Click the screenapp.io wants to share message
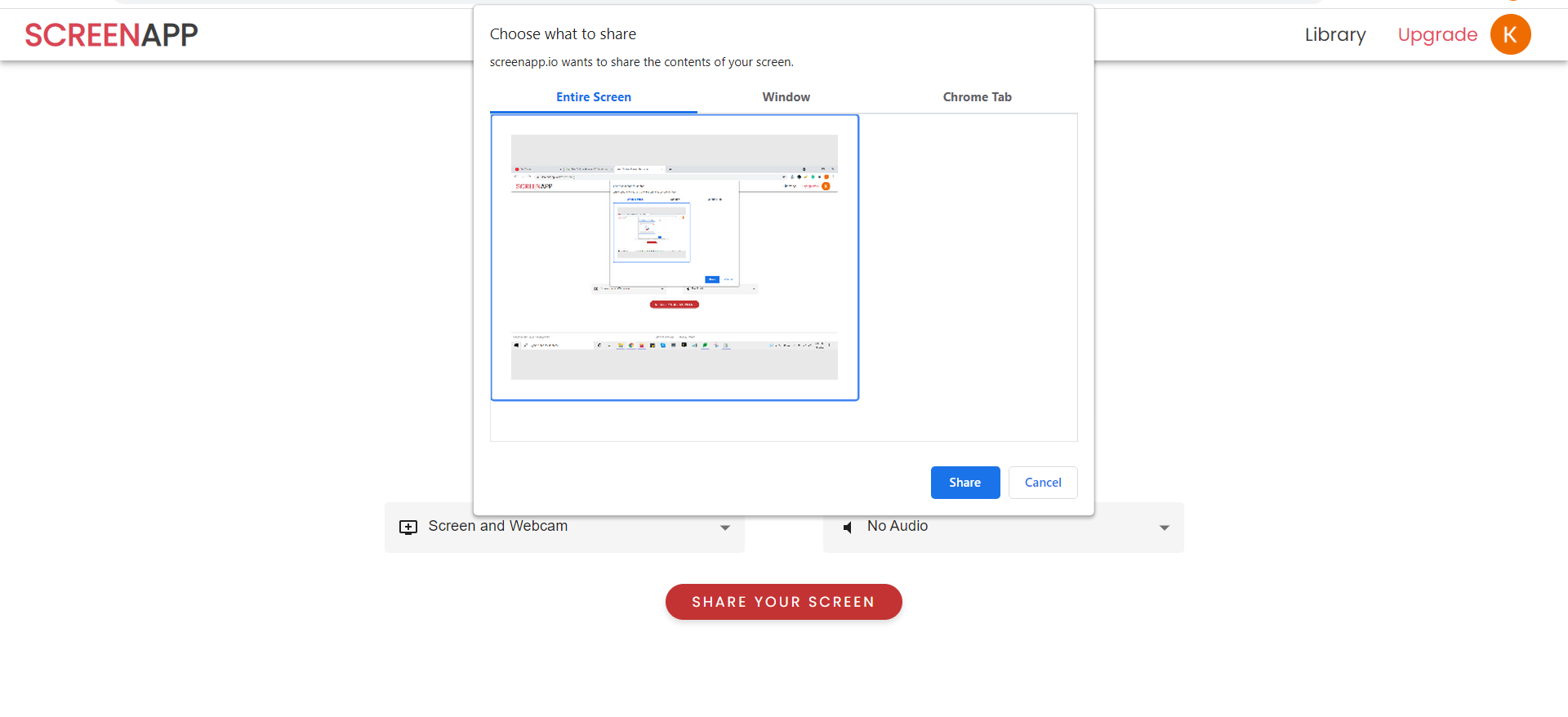Image resolution: width=1568 pixels, height=717 pixels. 641,62
